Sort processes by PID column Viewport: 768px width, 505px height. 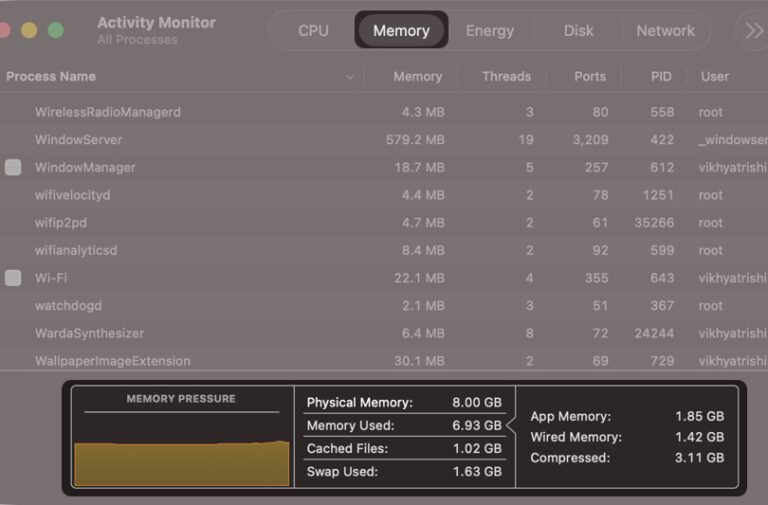(661, 77)
